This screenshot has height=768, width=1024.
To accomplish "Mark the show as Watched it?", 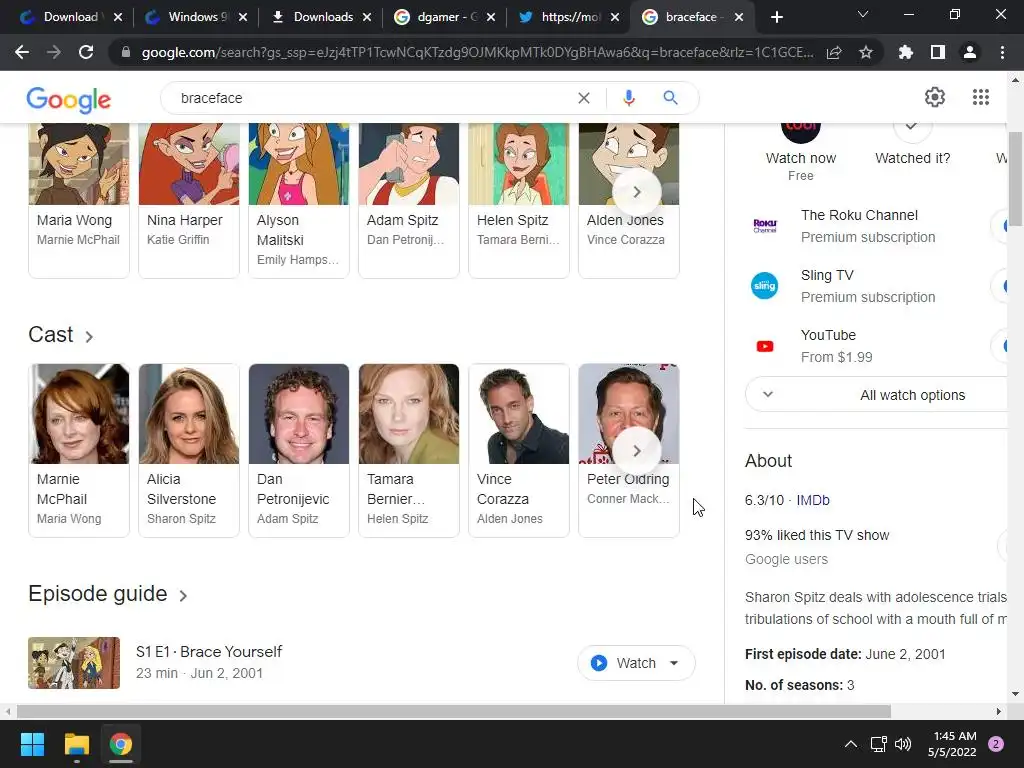I will [912, 145].
